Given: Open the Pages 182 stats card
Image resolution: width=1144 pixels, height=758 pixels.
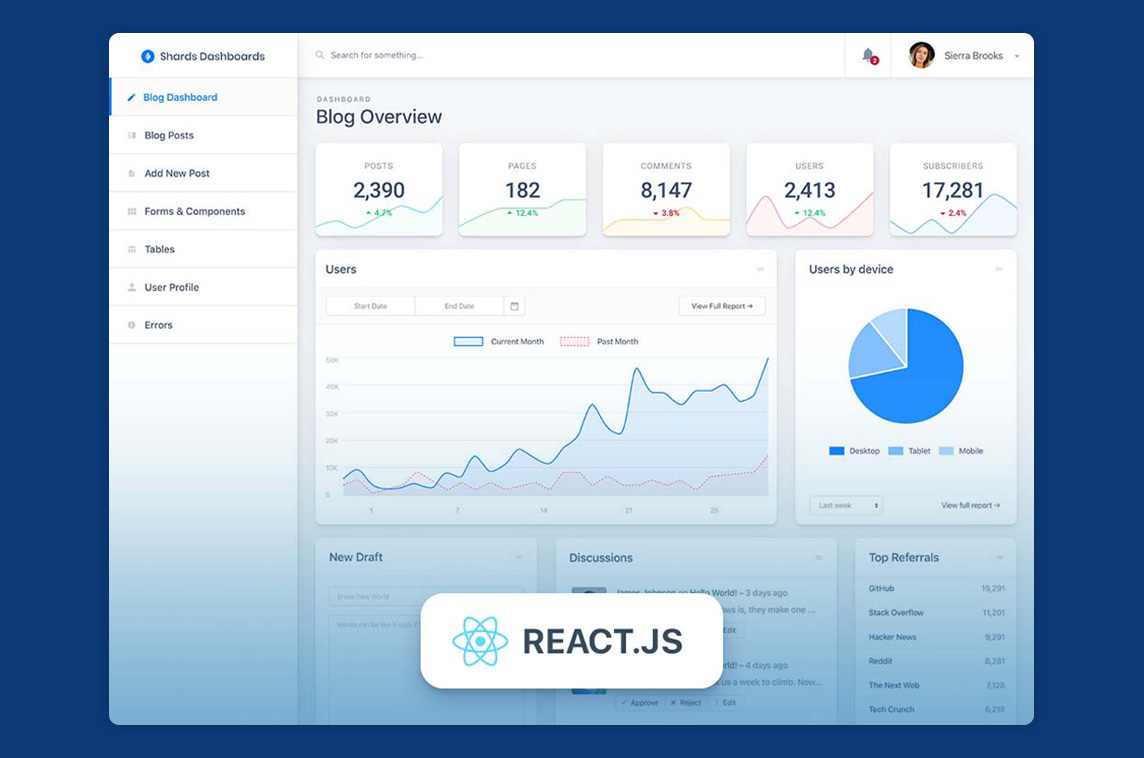Looking at the screenshot, I should (522, 190).
